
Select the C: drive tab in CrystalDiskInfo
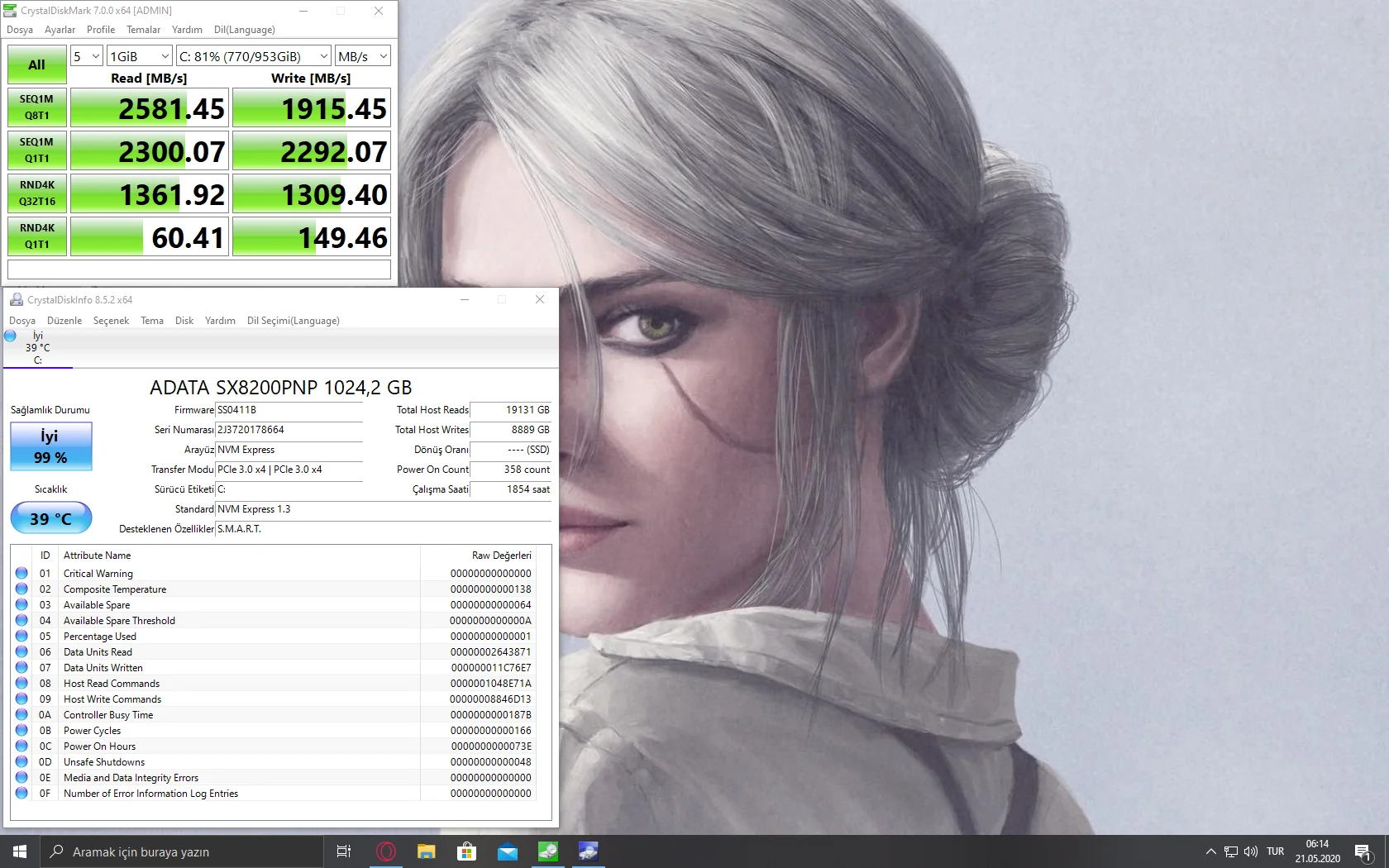point(37,348)
